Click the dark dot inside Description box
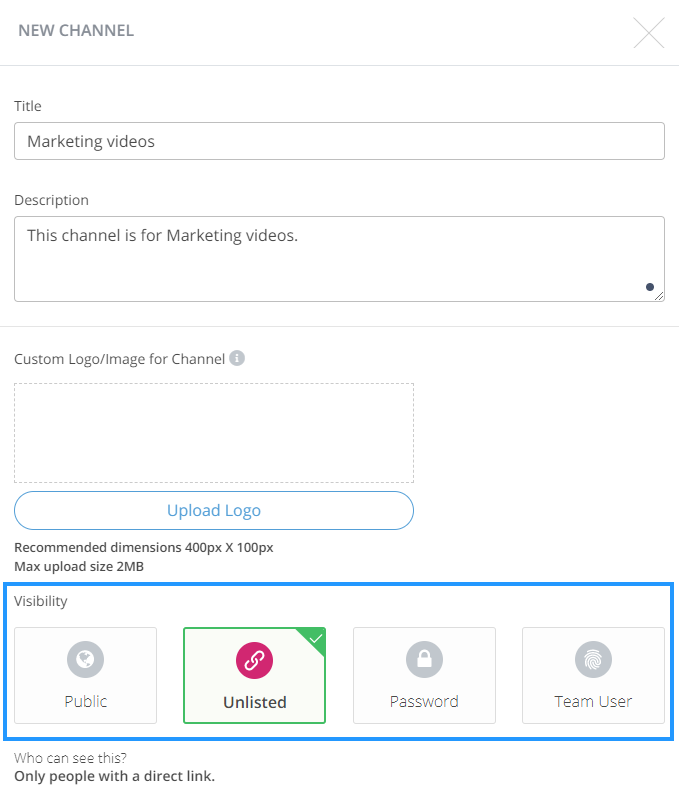 click(650, 287)
